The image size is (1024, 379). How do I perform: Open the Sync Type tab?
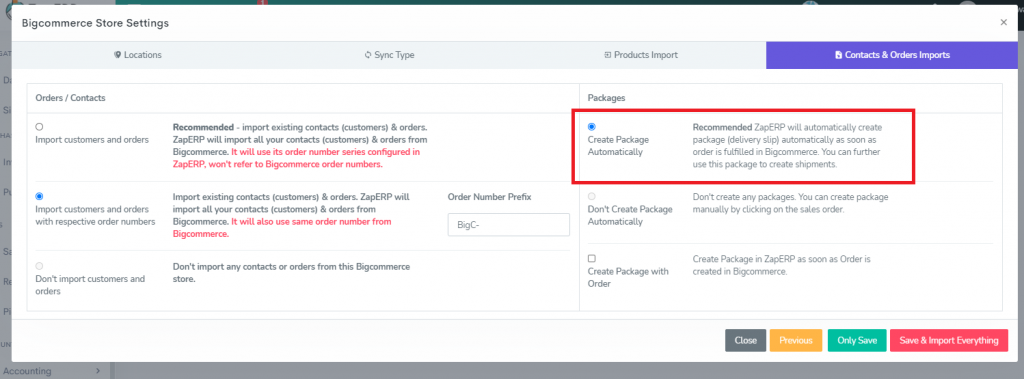pyautogui.click(x=389, y=55)
